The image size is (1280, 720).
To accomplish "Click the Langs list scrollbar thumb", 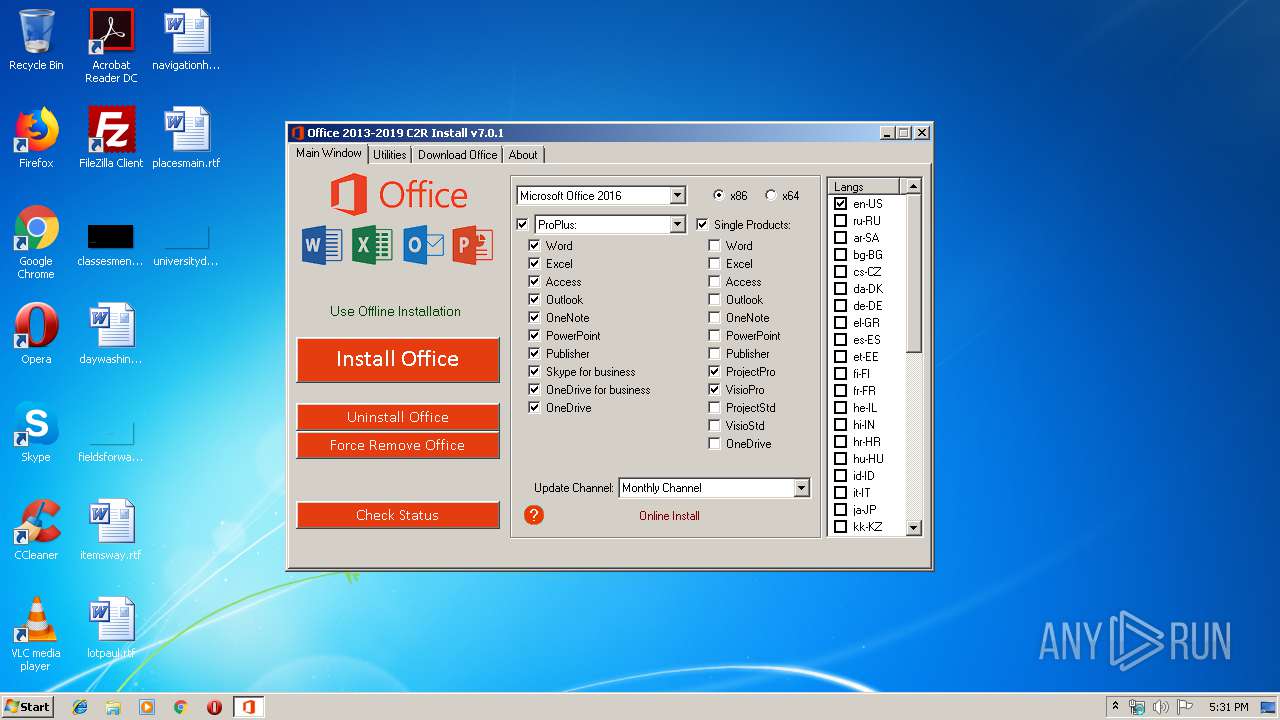I will click(913, 273).
